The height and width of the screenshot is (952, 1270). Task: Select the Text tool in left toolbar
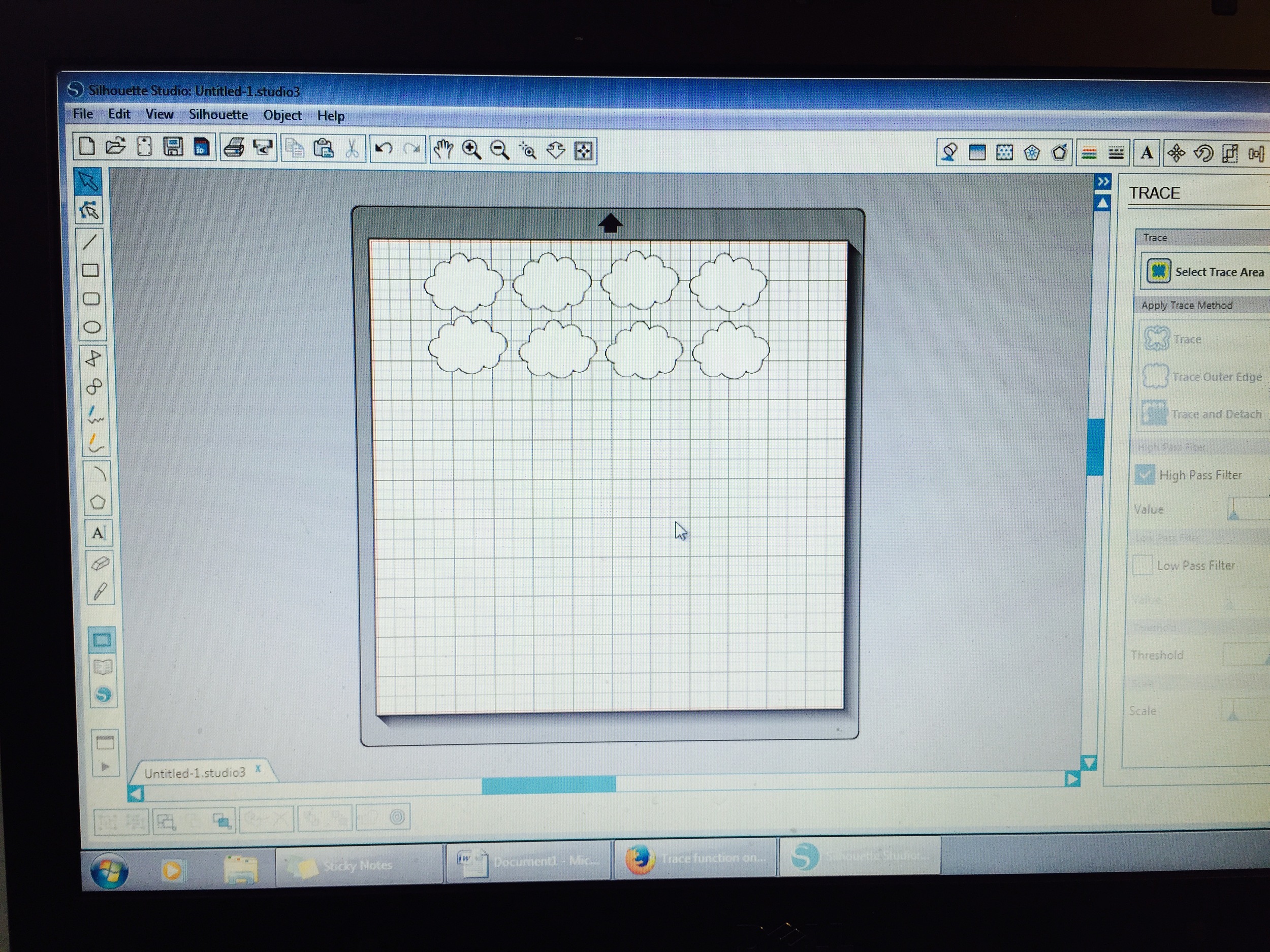tap(99, 533)
